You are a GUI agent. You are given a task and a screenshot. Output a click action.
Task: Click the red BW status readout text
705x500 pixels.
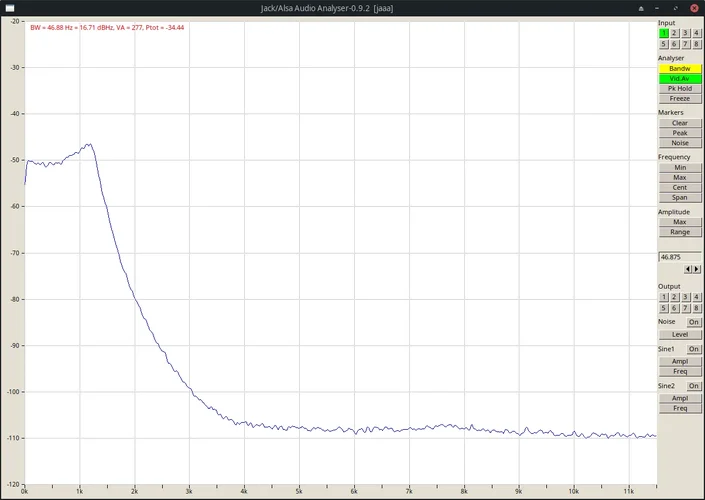(x=107, y=27)
